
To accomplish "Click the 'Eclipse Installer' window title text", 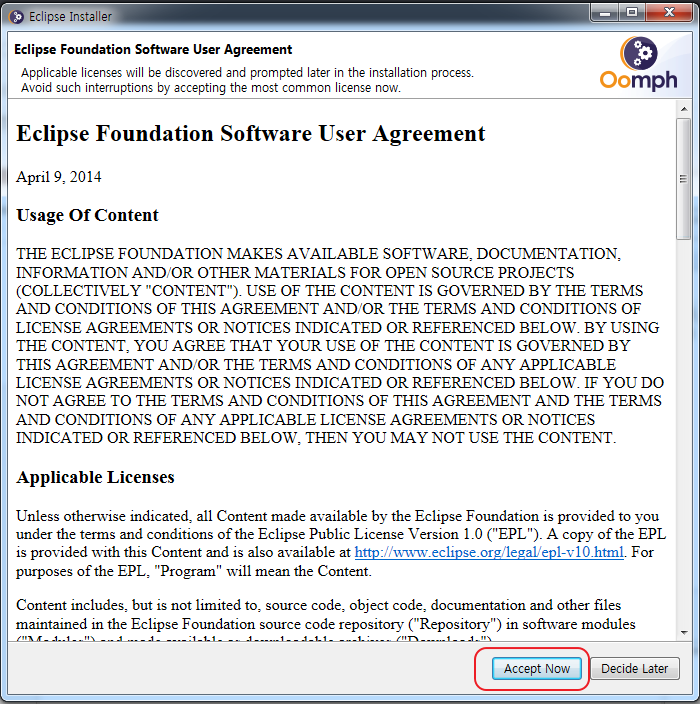I will (70, 17).
